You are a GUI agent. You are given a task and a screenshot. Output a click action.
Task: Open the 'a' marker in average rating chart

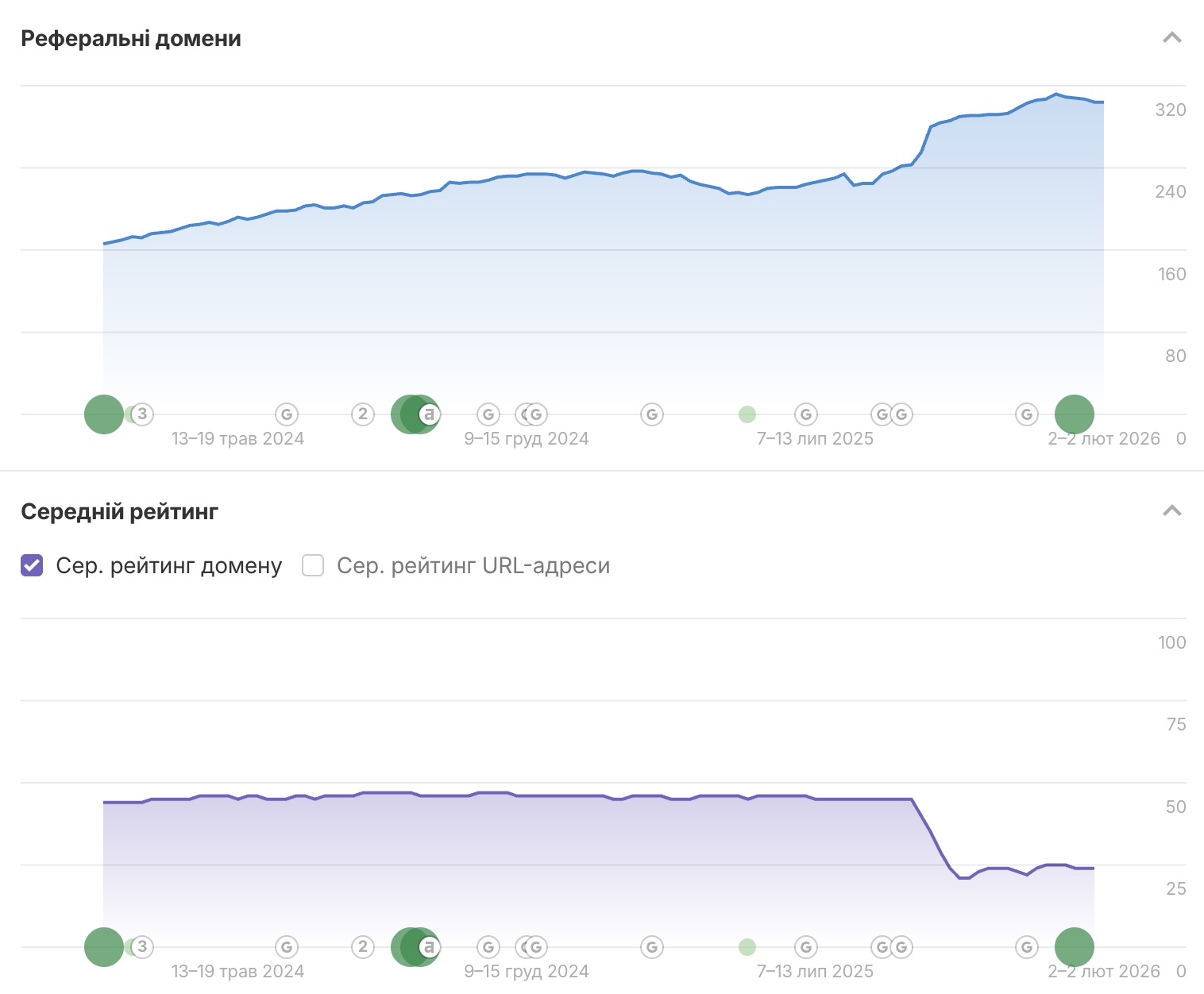(x=430, y=946)
